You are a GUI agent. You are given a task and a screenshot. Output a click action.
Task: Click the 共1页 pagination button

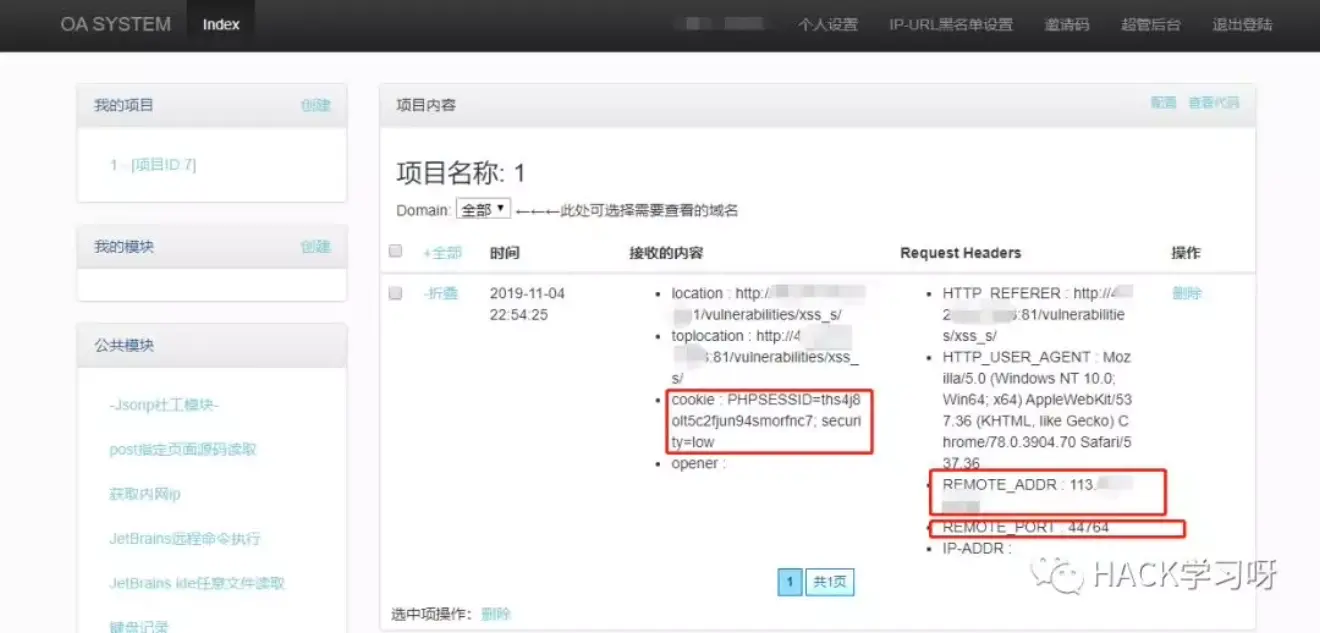point(829,582)
